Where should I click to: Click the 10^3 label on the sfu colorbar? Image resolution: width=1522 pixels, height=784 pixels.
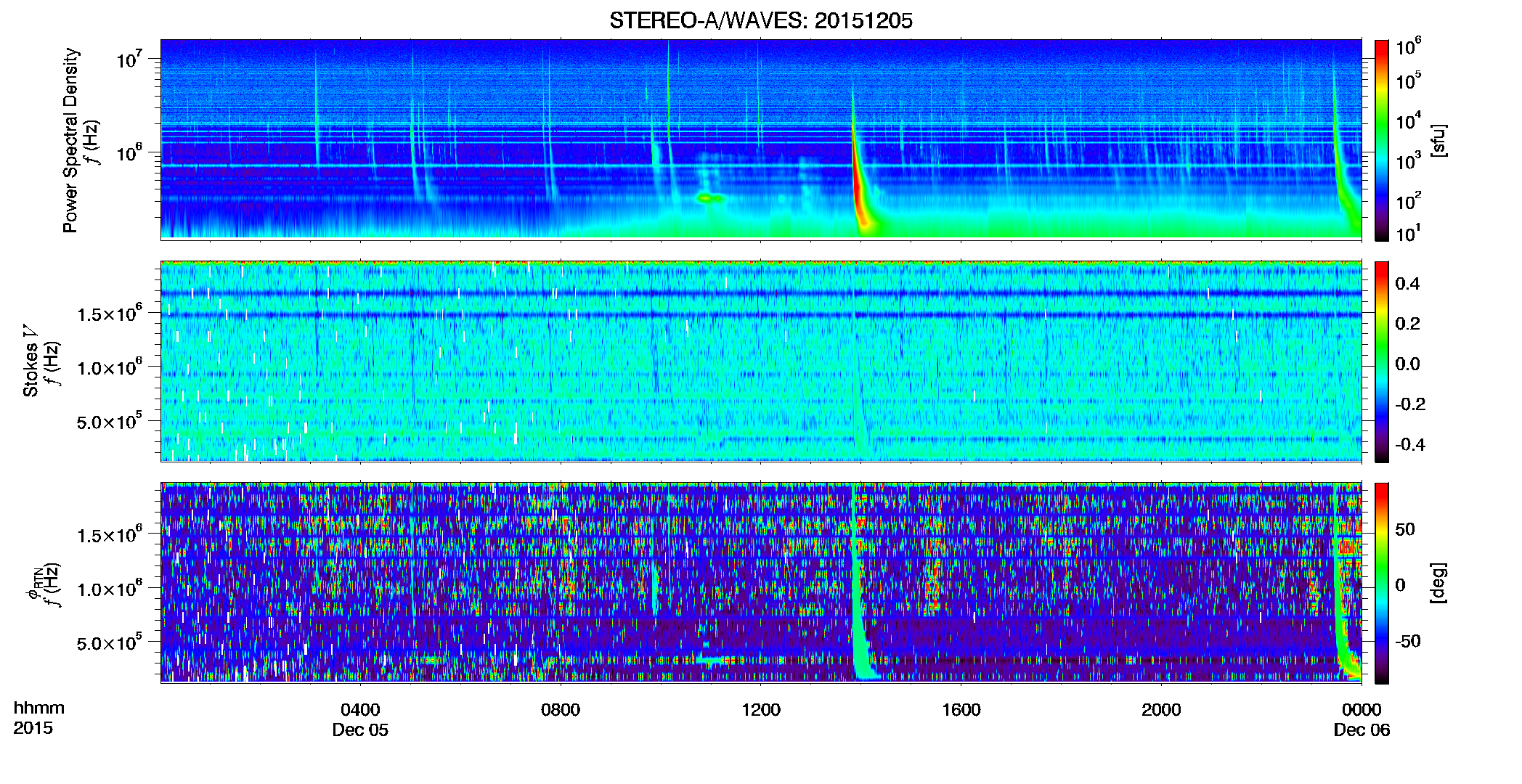point(1408,160)
